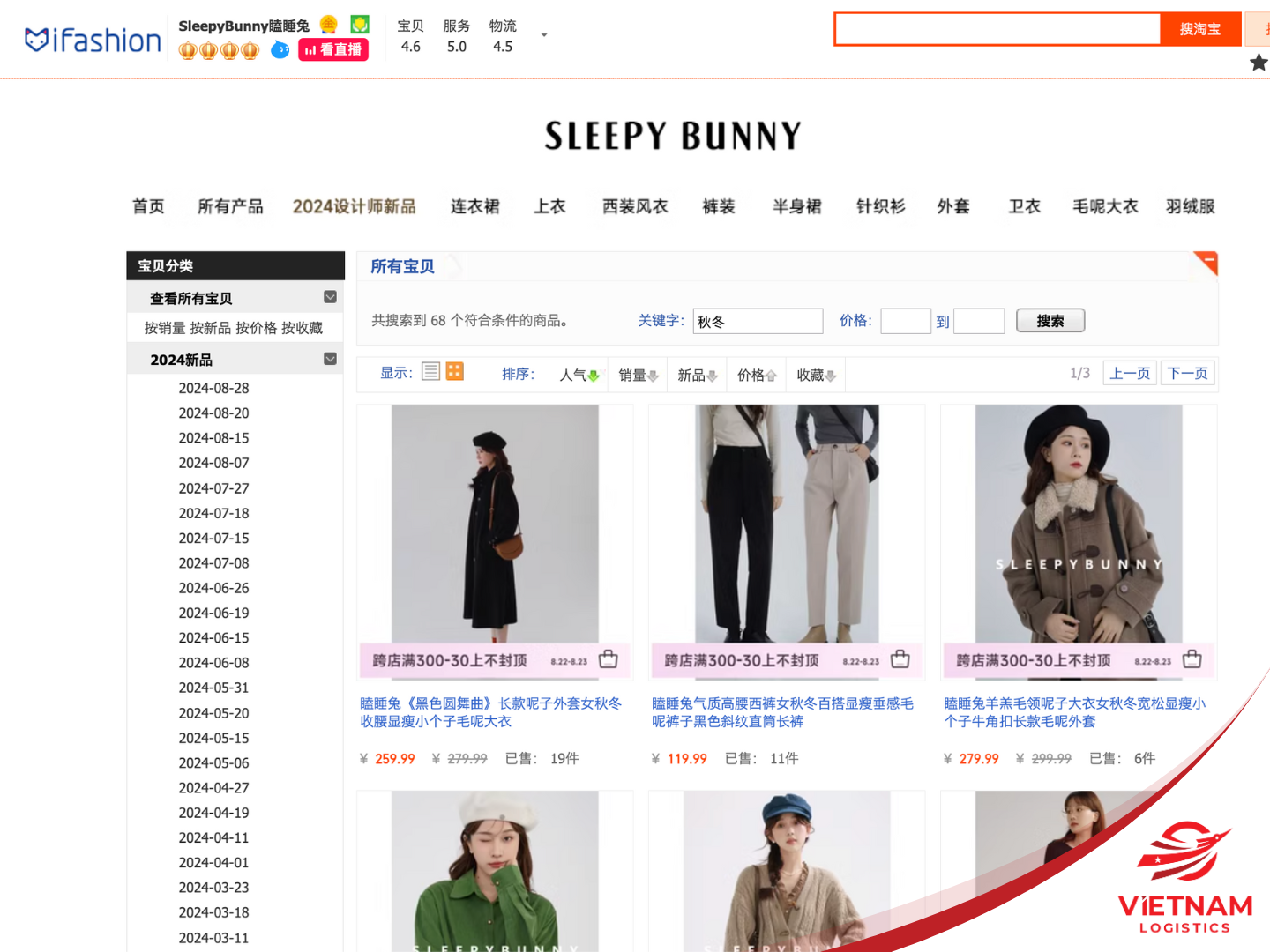Select the 2024-05-20 new arrivals entry
The image size is (1270, 952).
tap(214, 713)
